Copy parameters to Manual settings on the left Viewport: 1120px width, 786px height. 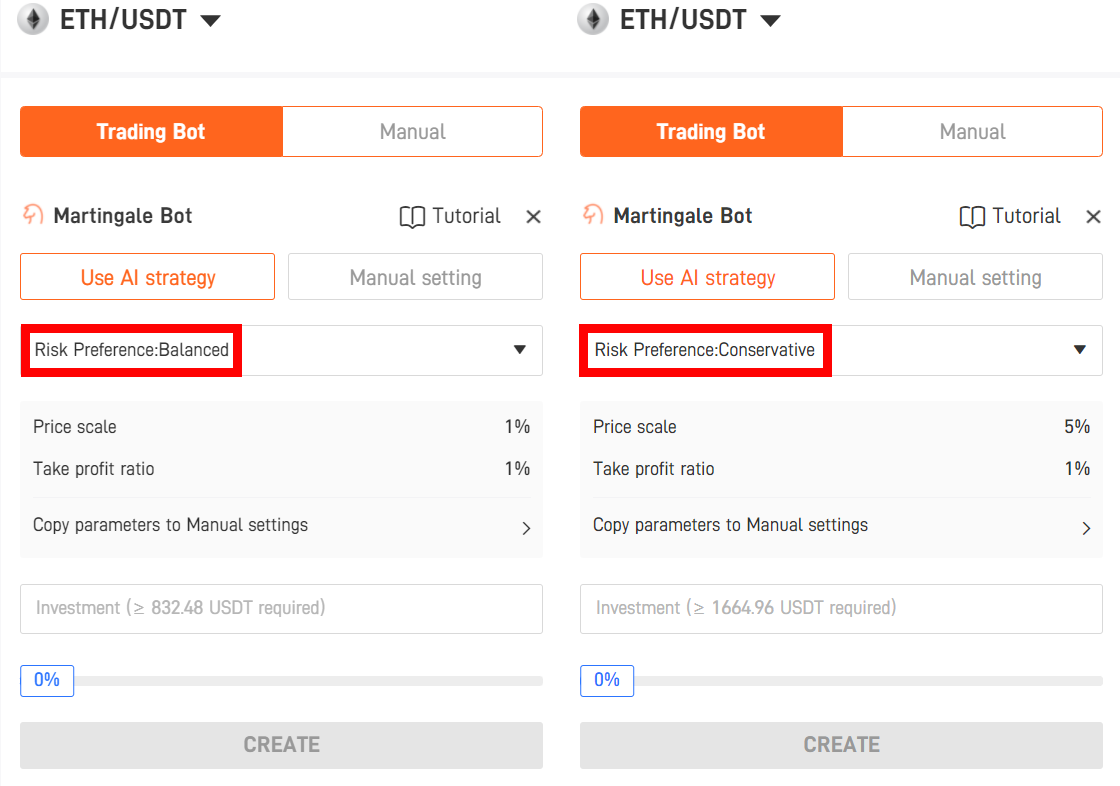(281, 527)
